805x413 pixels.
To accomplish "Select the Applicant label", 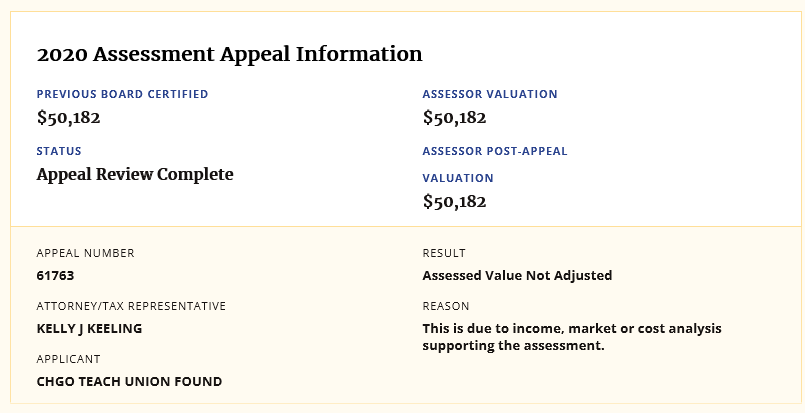I will pyautogui.click(x=68, y=359).
